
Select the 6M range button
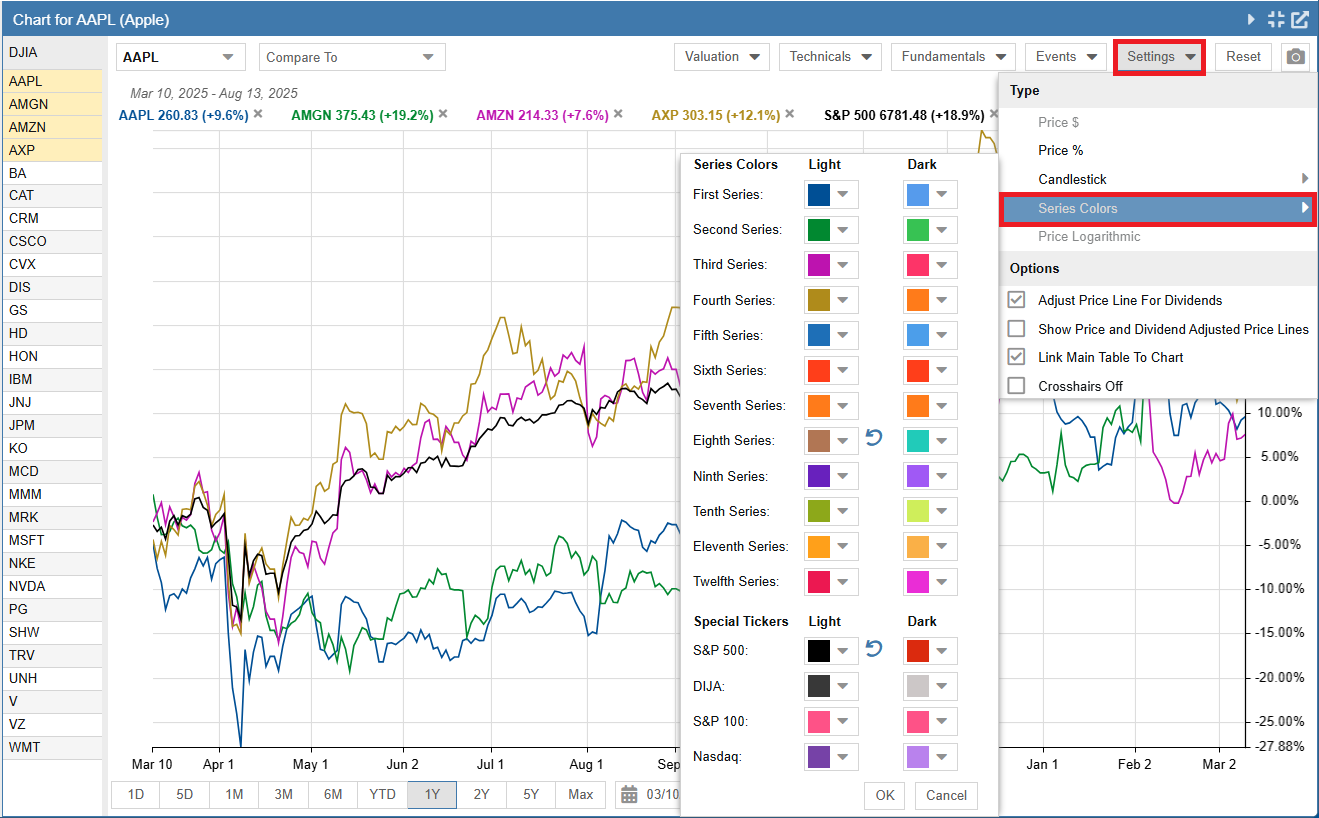pyautogui.click(x=333, y=795)
